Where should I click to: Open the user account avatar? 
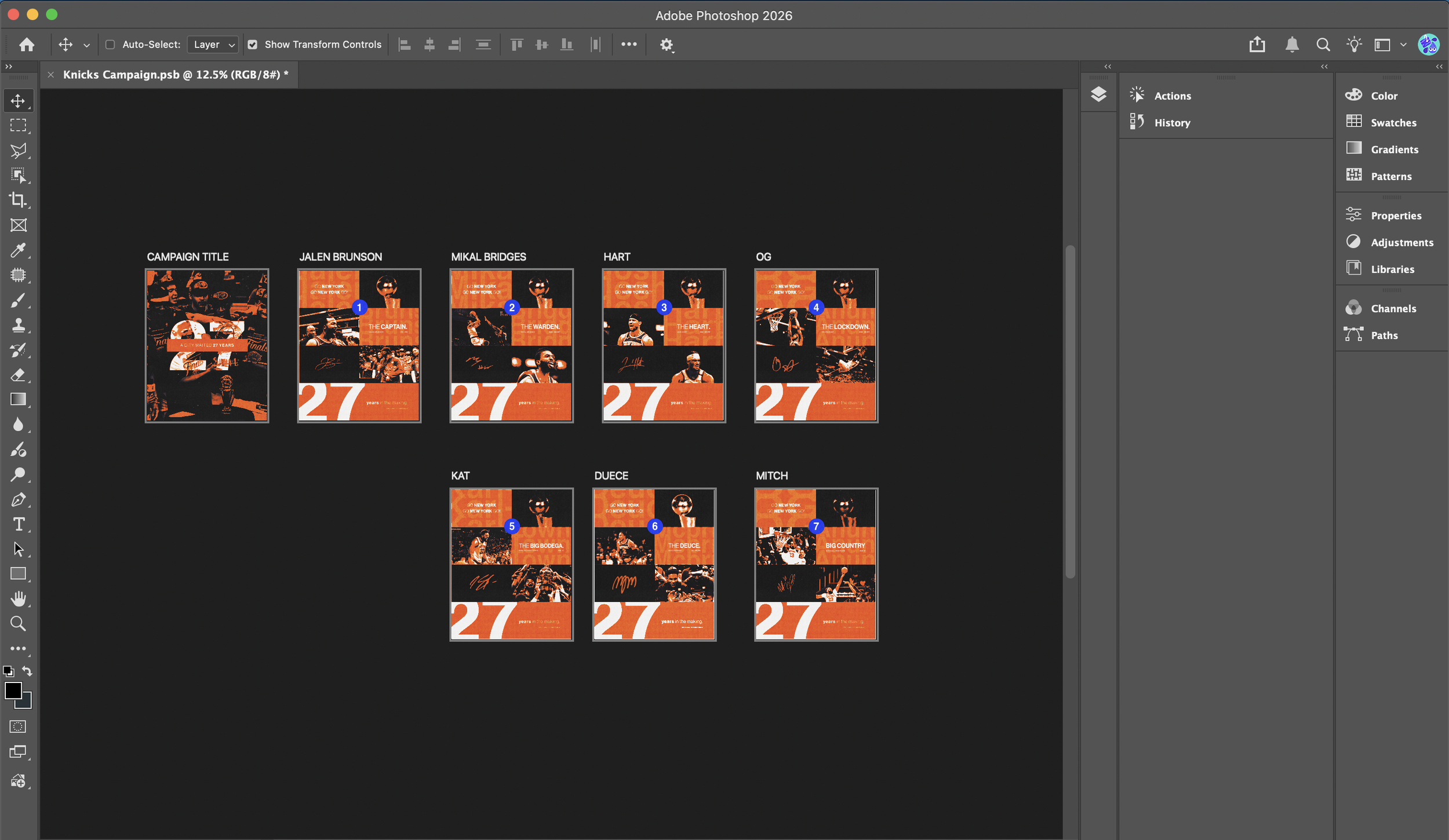pos(1428,45)
